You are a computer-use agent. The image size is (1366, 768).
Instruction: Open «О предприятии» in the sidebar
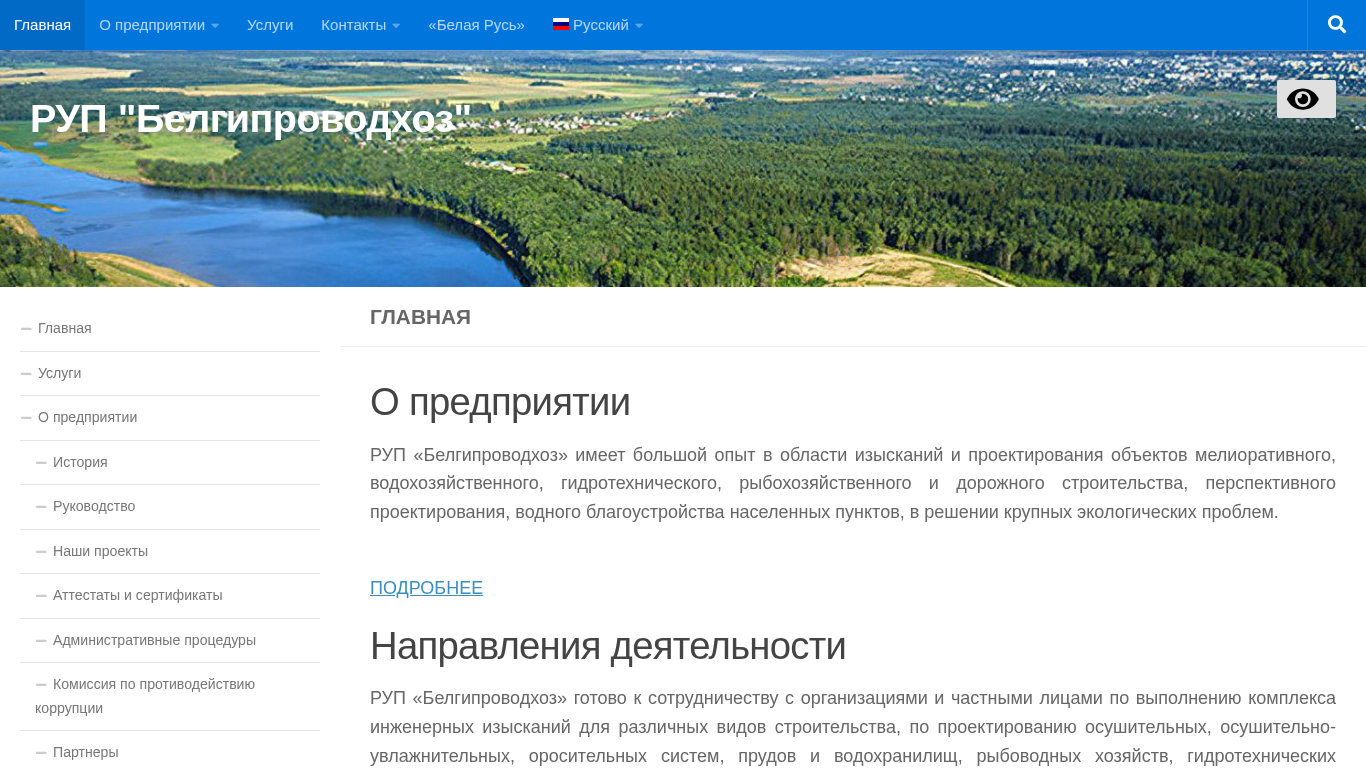[88, 417]
